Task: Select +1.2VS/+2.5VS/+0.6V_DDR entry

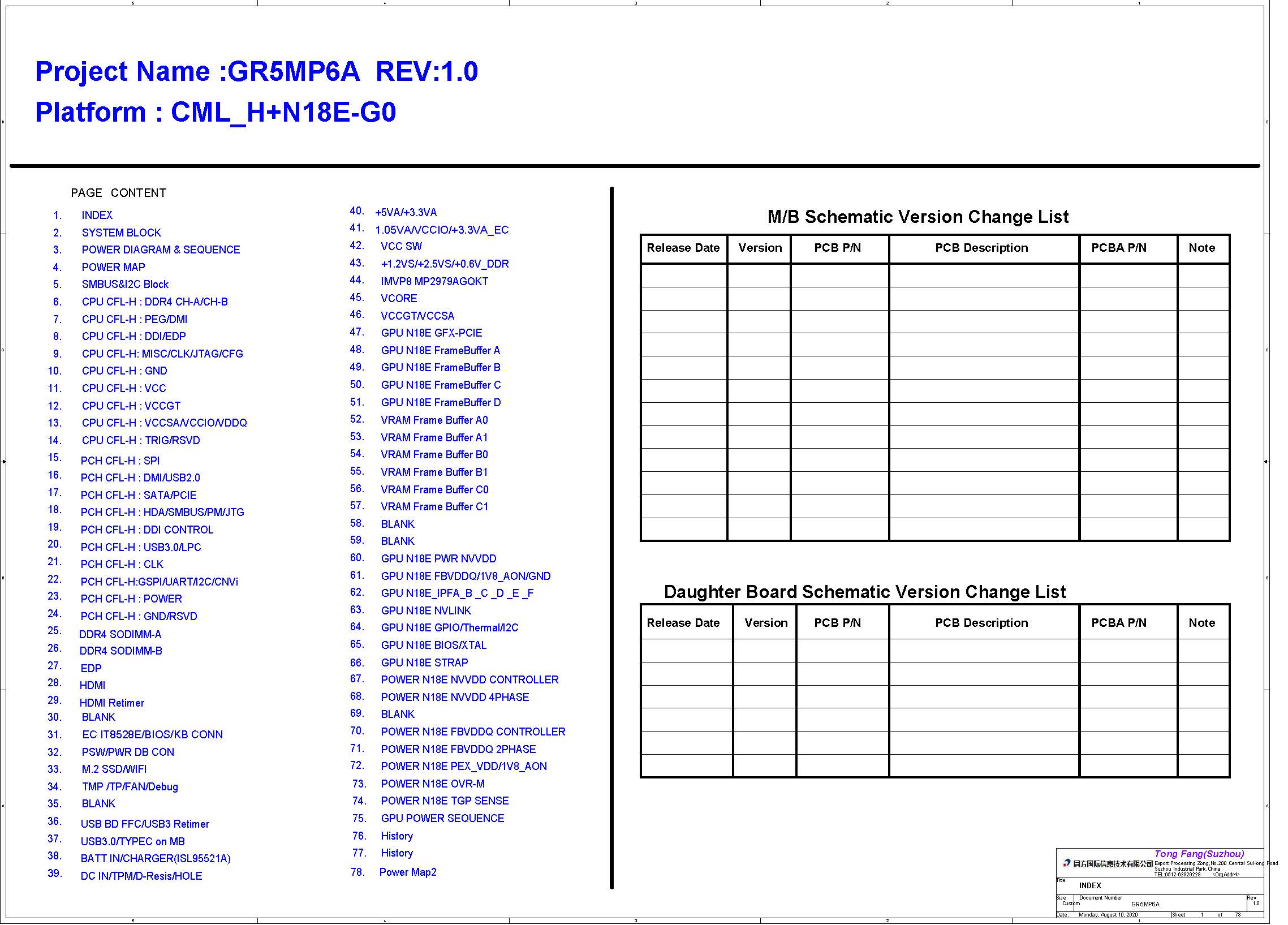Action: pos(445,265)
